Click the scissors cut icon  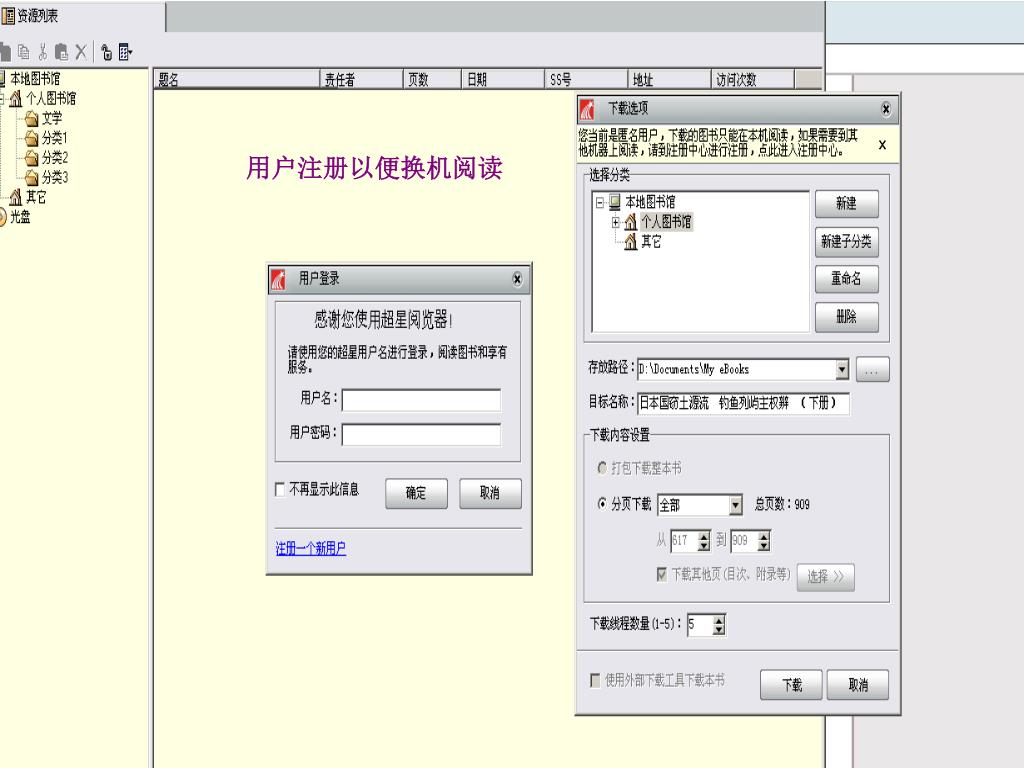pos(43,51)
